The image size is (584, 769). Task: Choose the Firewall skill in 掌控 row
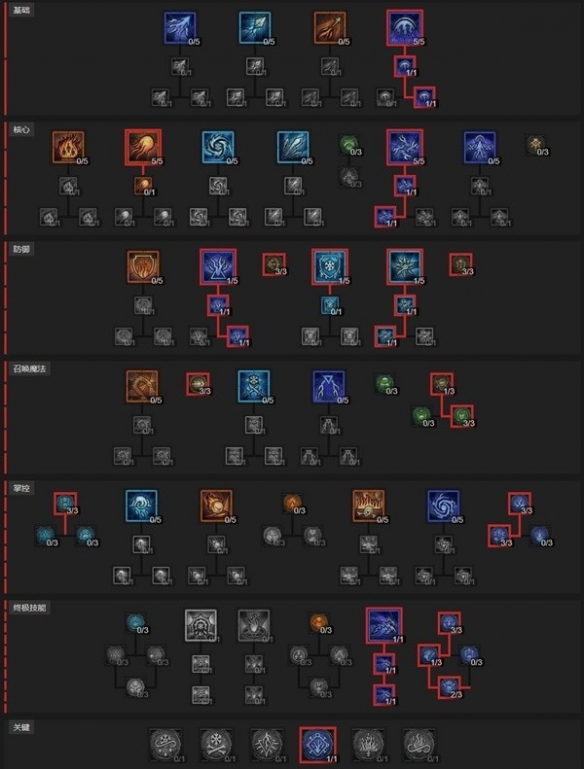coord(369,506)
